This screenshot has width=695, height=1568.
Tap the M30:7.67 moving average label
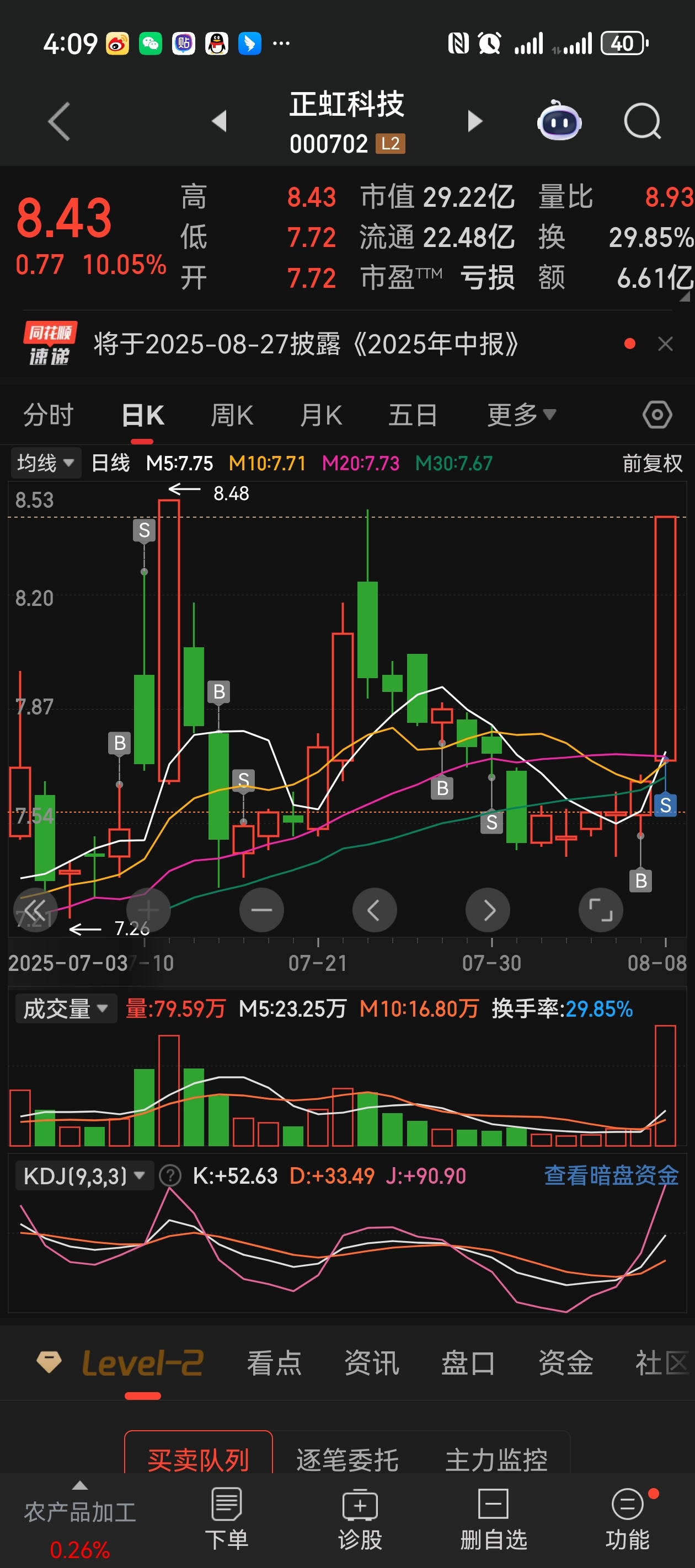click(x=454, y=463)
